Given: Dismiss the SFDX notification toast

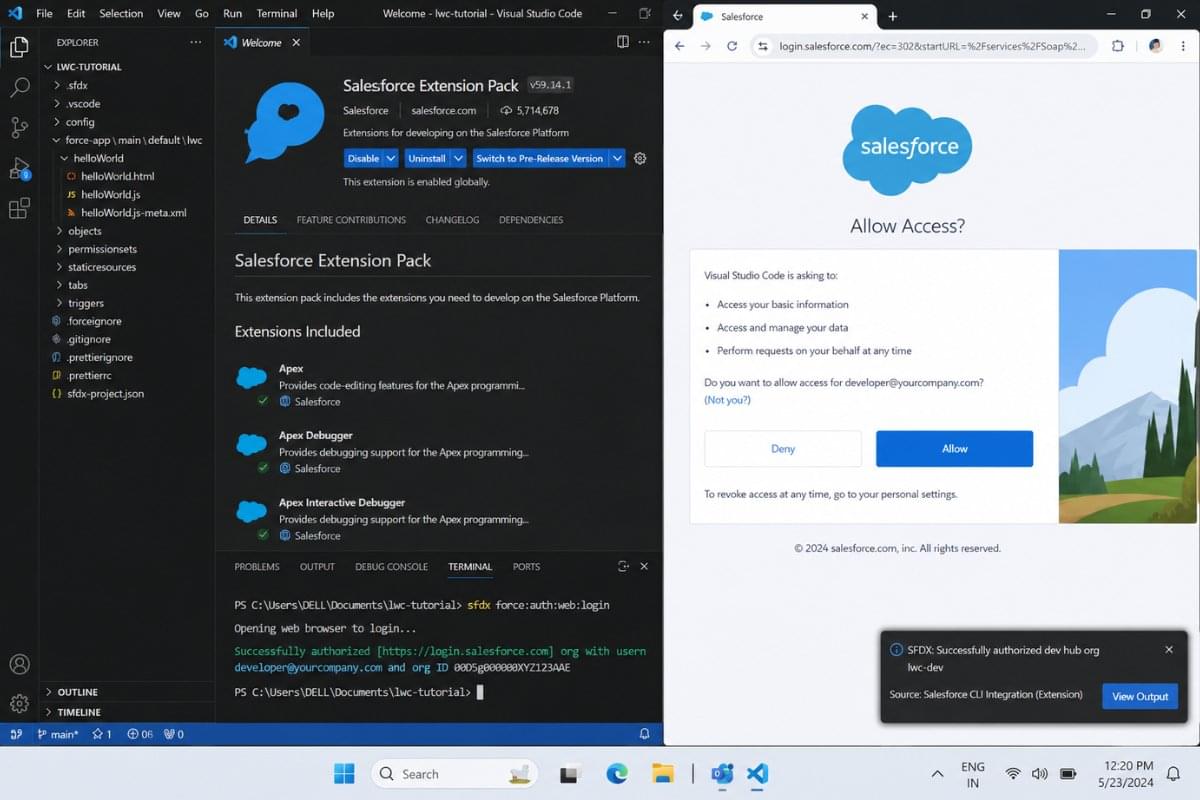Looking at the screenshot, I should coord(1169,649).
